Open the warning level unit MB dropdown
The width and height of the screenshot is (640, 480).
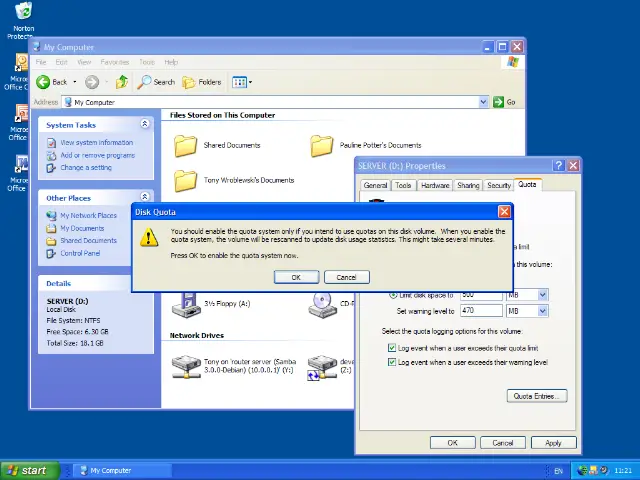[x=542, y=311]
